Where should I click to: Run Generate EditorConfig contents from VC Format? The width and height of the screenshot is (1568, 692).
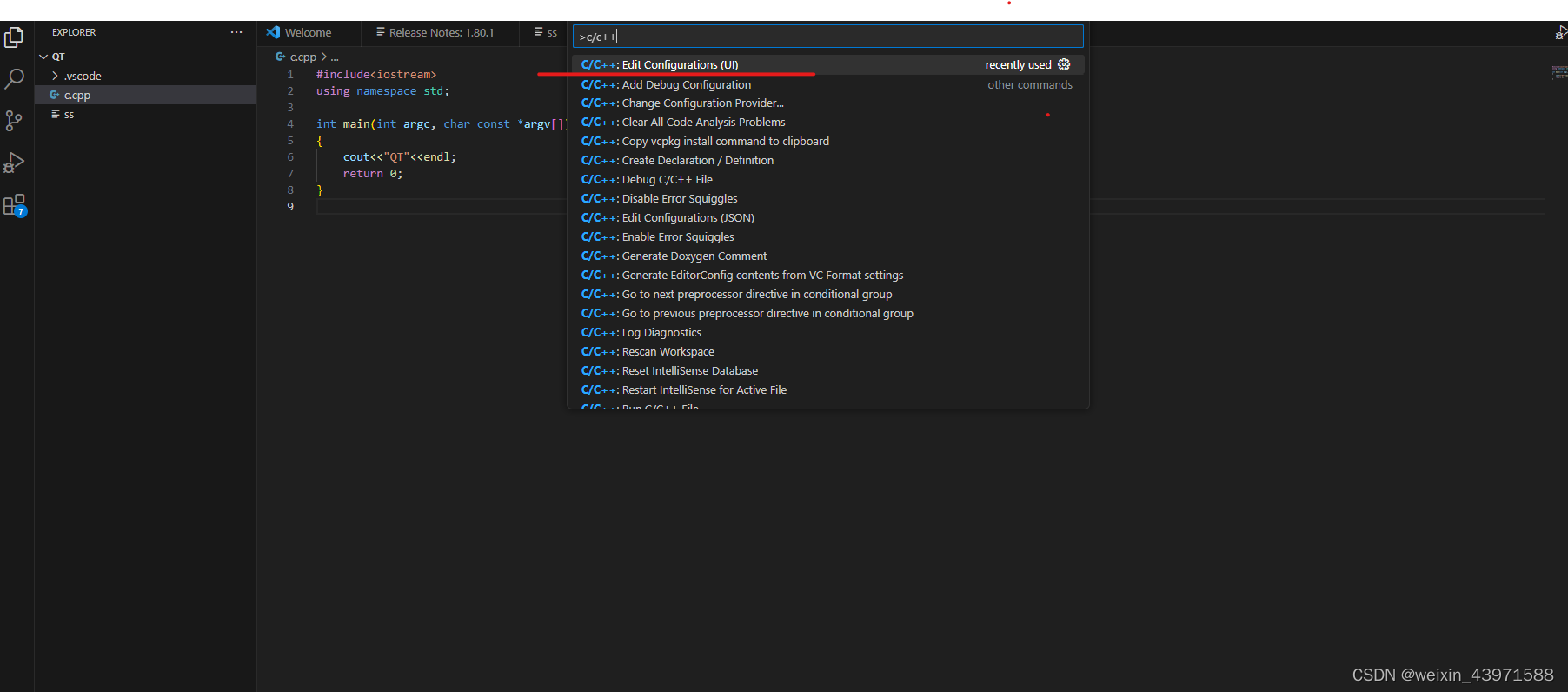click(x=828, y=275)
